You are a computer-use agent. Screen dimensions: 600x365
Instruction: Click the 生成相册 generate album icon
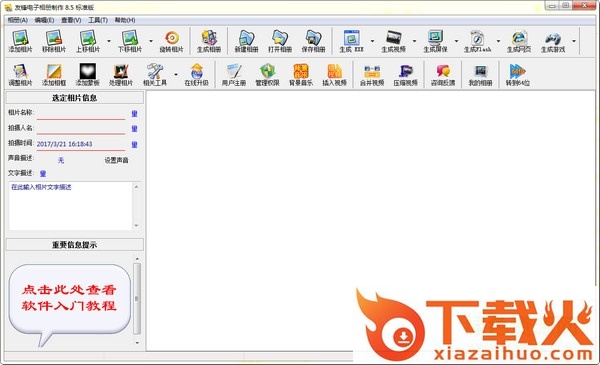[209, 38]
